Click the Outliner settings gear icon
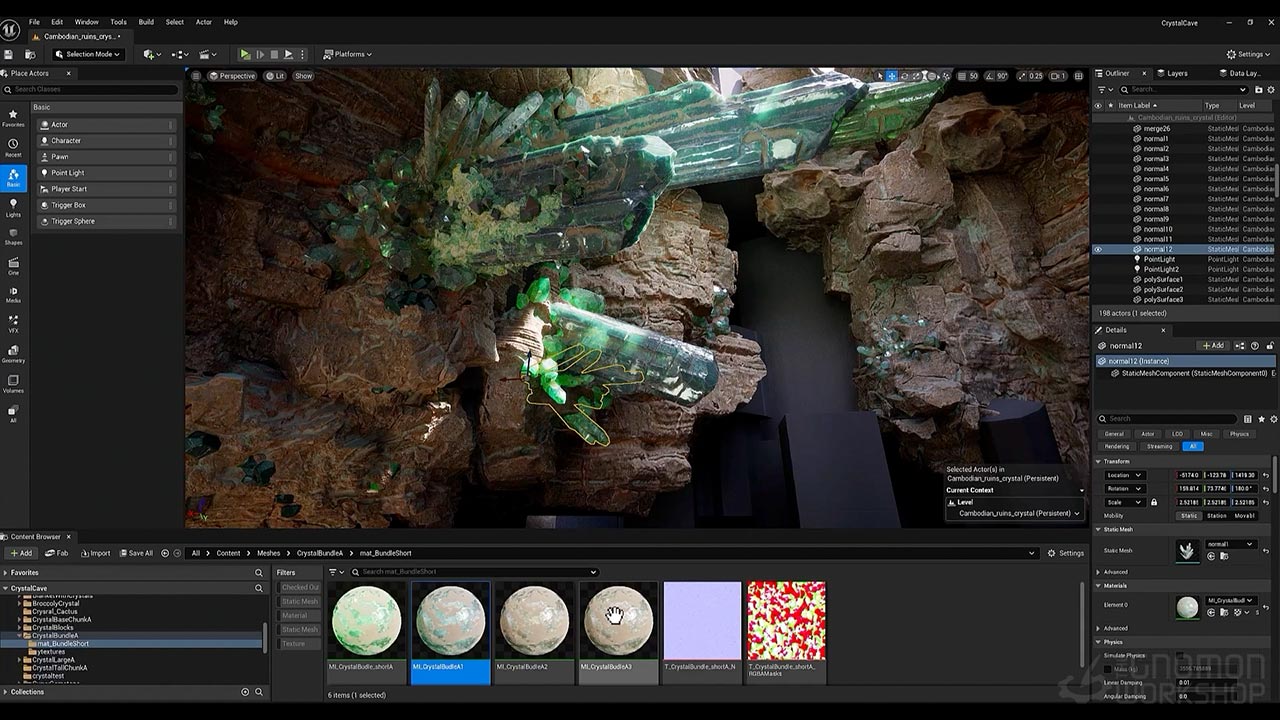Screen dimensions: 1280x720 click(x=1271, y=90)
